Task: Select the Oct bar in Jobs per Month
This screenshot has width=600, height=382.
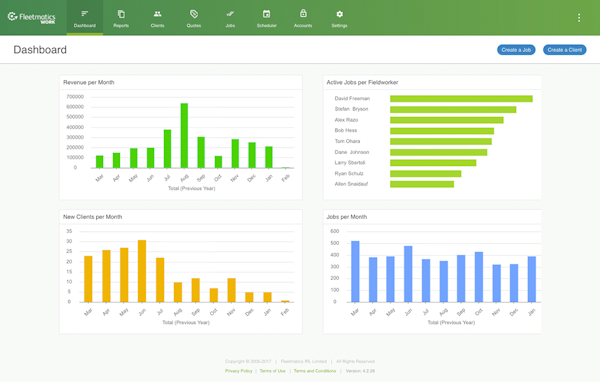Action: [x=479, y=277]
